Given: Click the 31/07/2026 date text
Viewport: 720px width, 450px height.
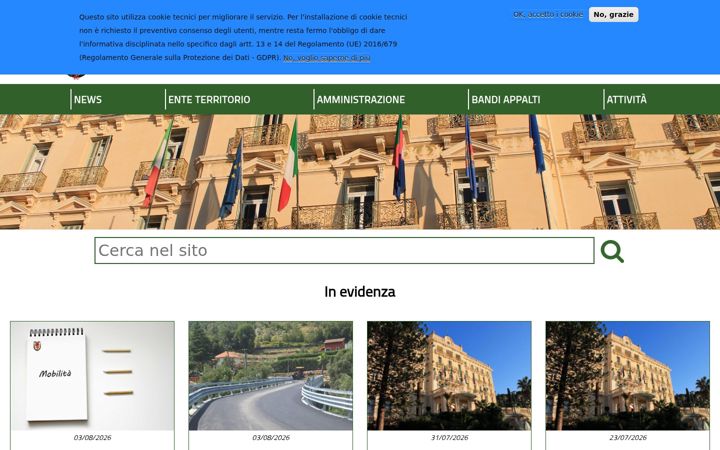Looking at the screenshot, I should [449, 438].
